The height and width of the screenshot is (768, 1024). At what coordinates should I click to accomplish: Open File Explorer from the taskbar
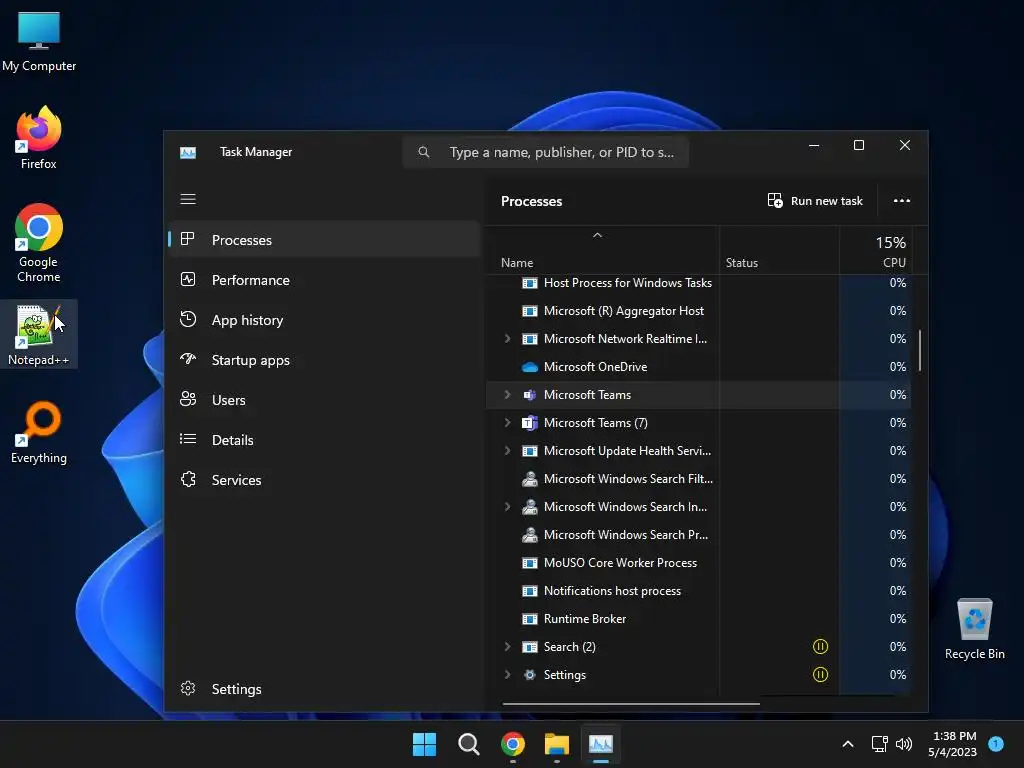[x=556, y=744]
